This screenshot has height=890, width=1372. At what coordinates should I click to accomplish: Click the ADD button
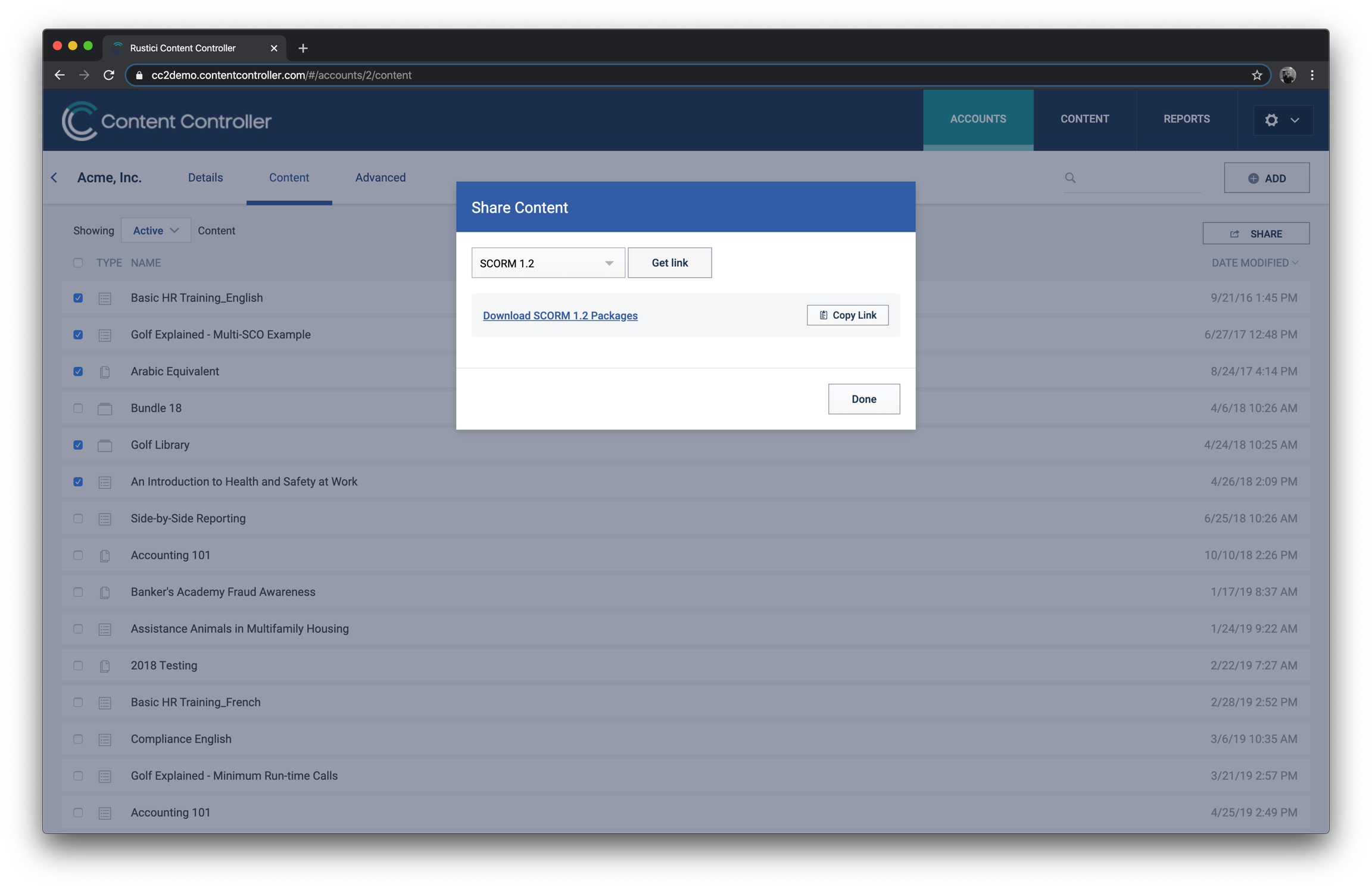[x=1267, y=178]
